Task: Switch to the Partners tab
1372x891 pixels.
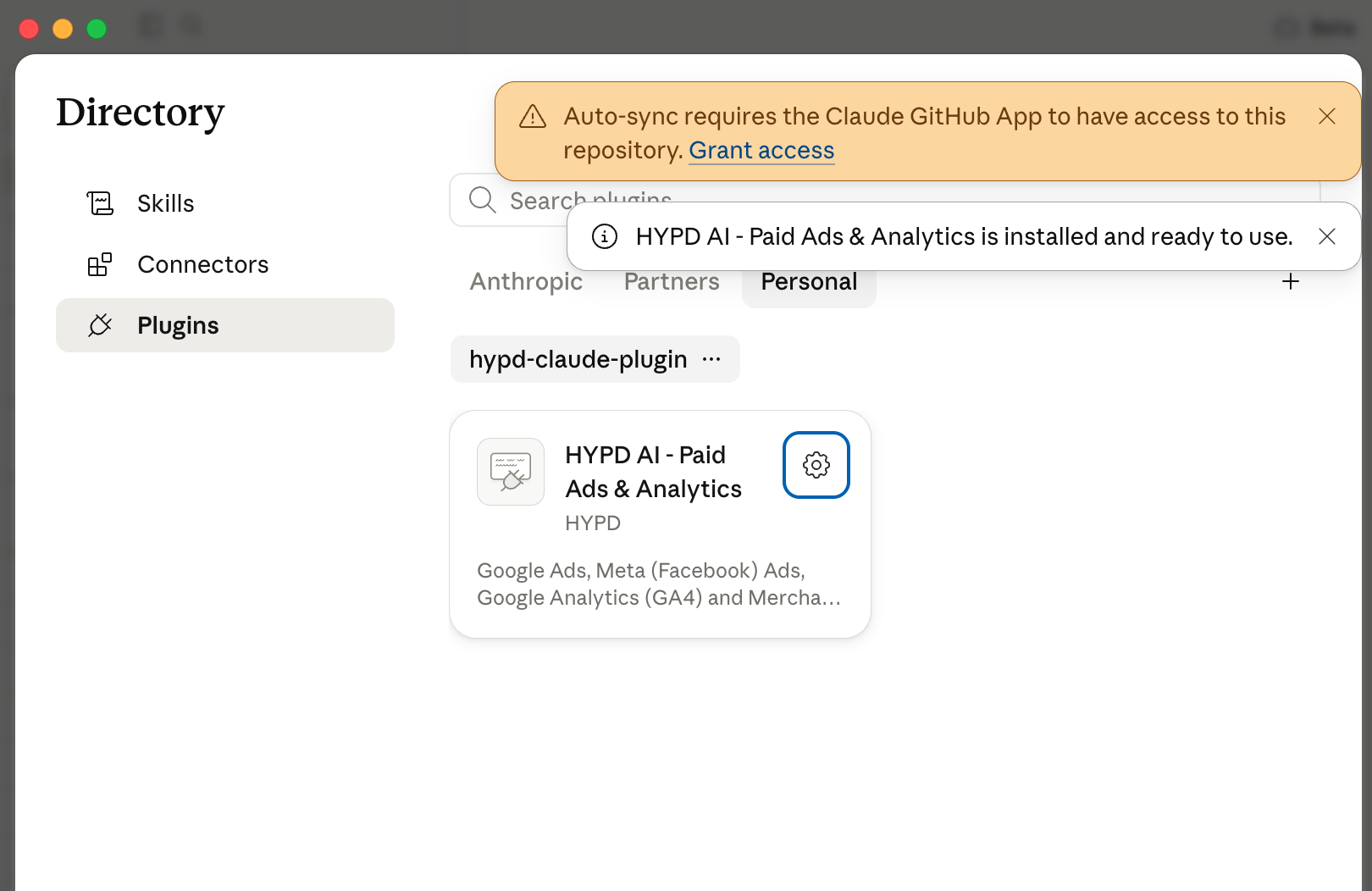Action: 672,281
